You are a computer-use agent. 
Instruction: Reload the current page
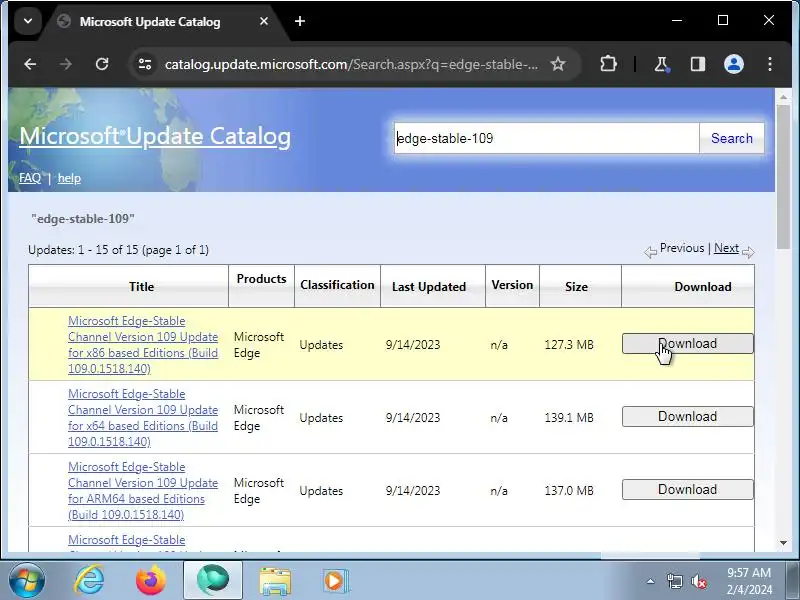point(102,64)
